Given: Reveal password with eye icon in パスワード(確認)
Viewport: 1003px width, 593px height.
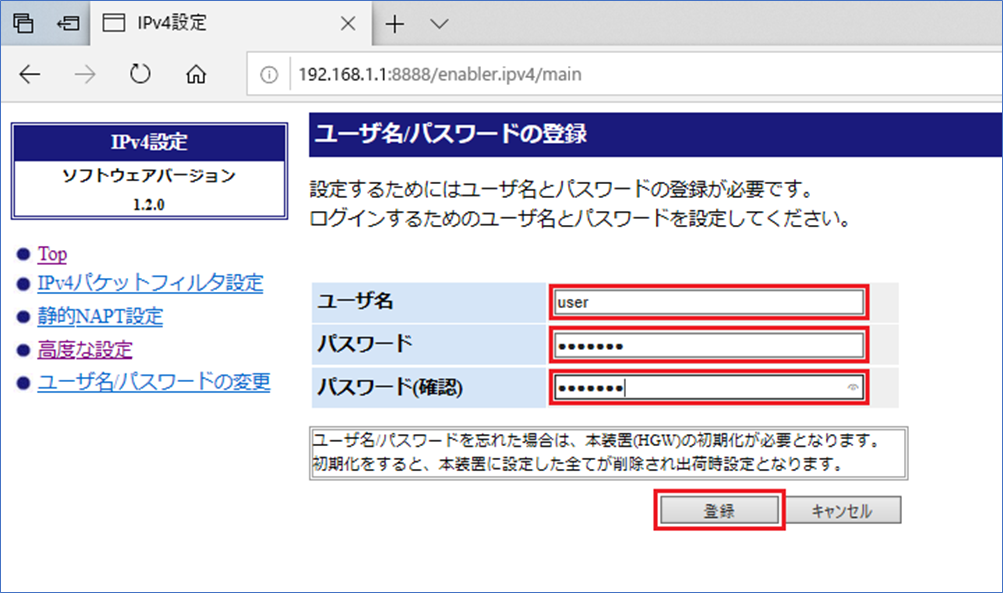Looking at the screenshot, I should point(852,387).
